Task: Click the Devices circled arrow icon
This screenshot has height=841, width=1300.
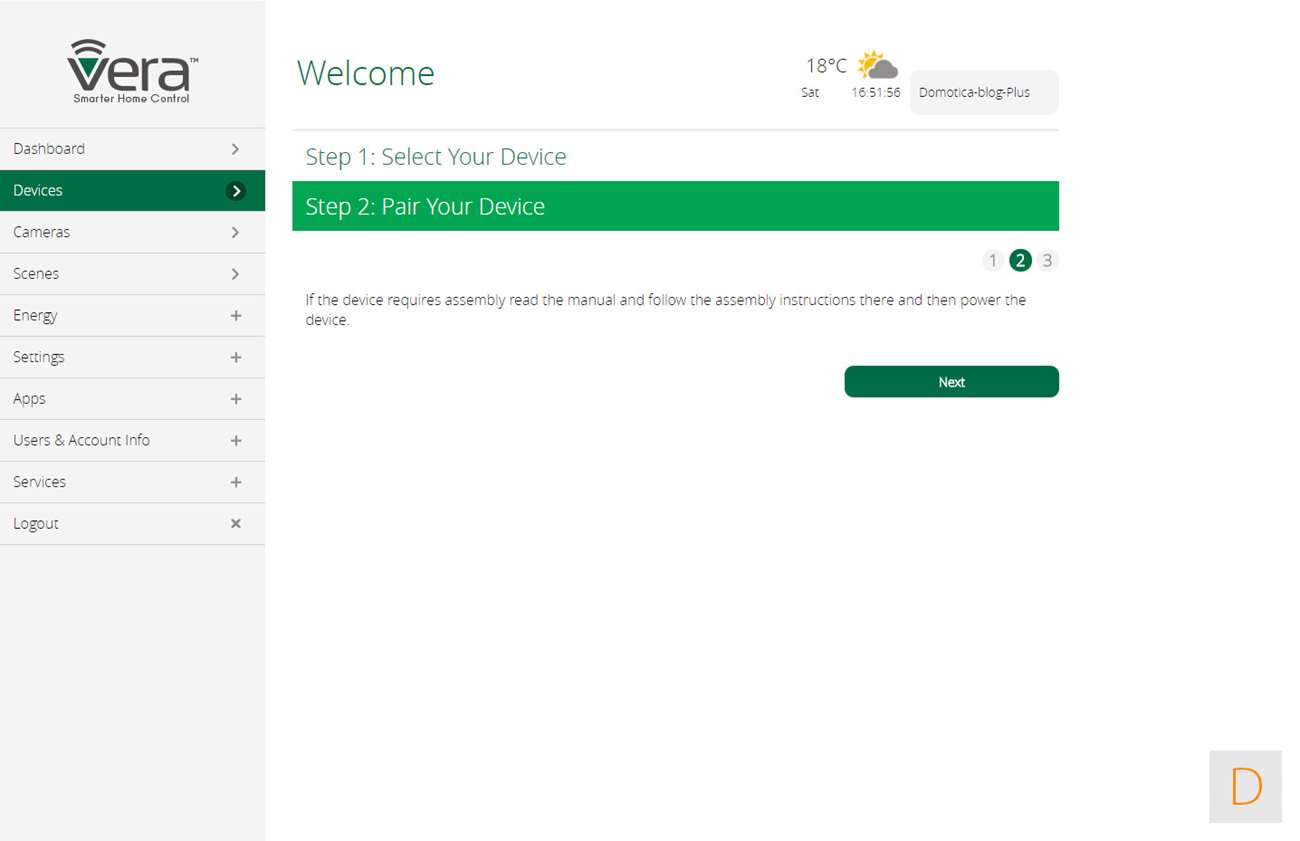Action: (236, 191)
